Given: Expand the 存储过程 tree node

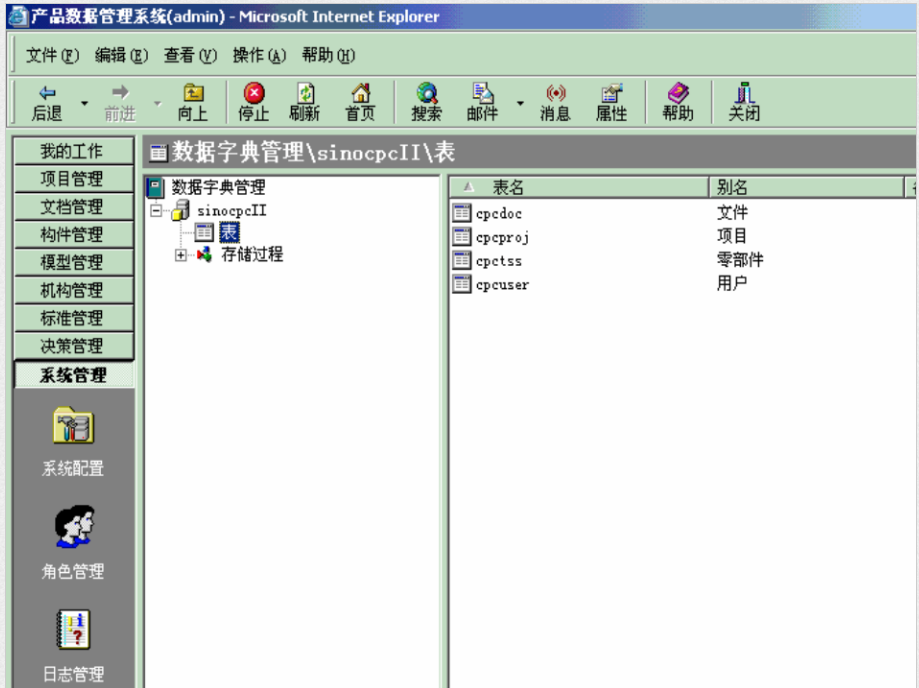Looking at the screenshot, I should [181, 255].
